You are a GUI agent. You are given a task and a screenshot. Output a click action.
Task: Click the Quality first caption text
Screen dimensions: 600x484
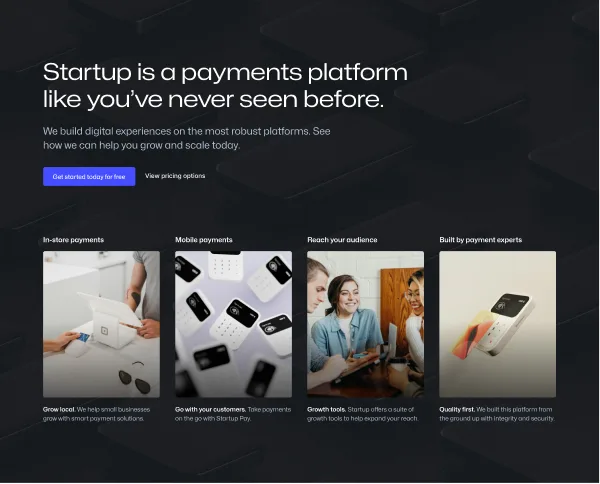click(497, 414)
